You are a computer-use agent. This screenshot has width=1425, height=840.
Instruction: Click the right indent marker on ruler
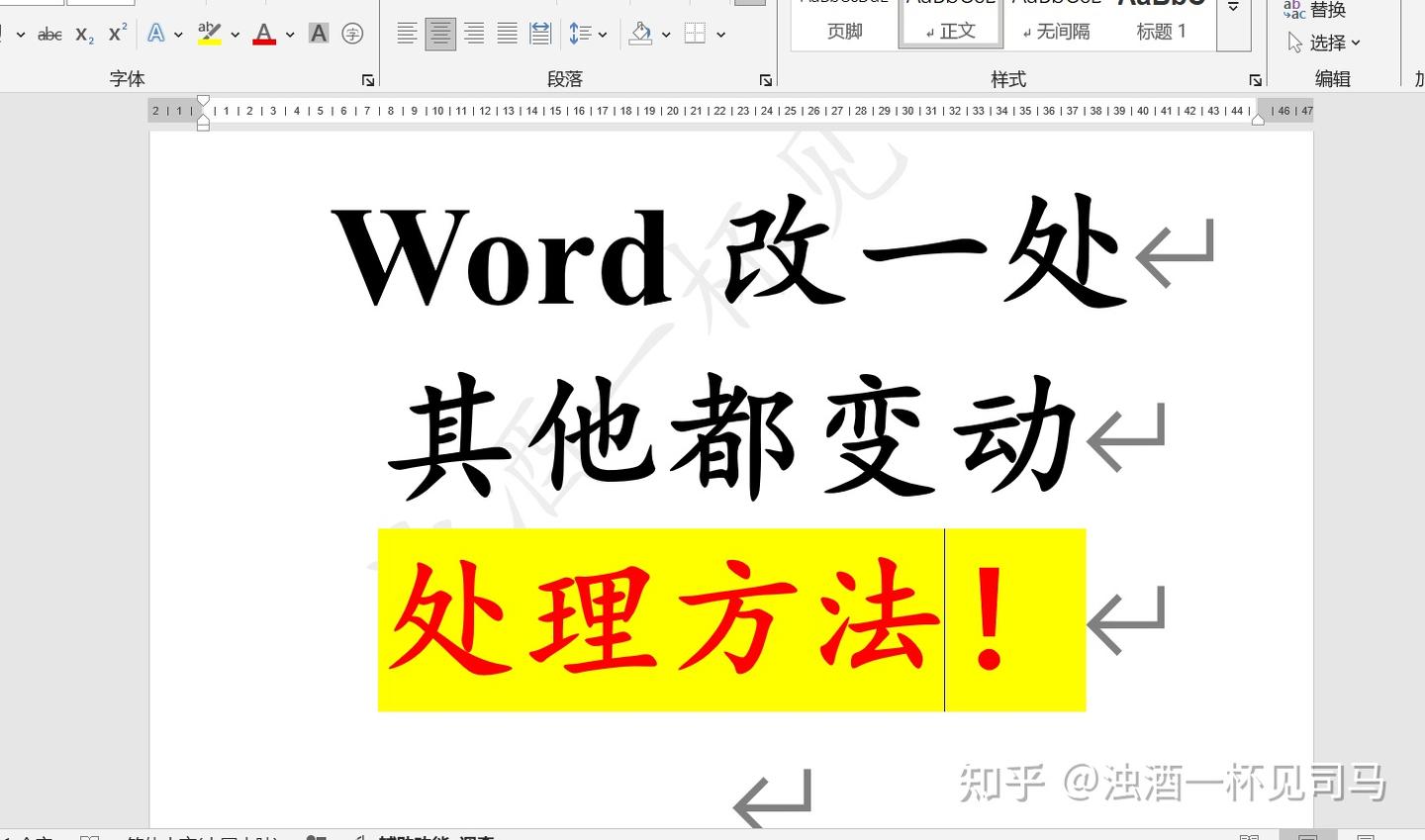click(1259, 119)
